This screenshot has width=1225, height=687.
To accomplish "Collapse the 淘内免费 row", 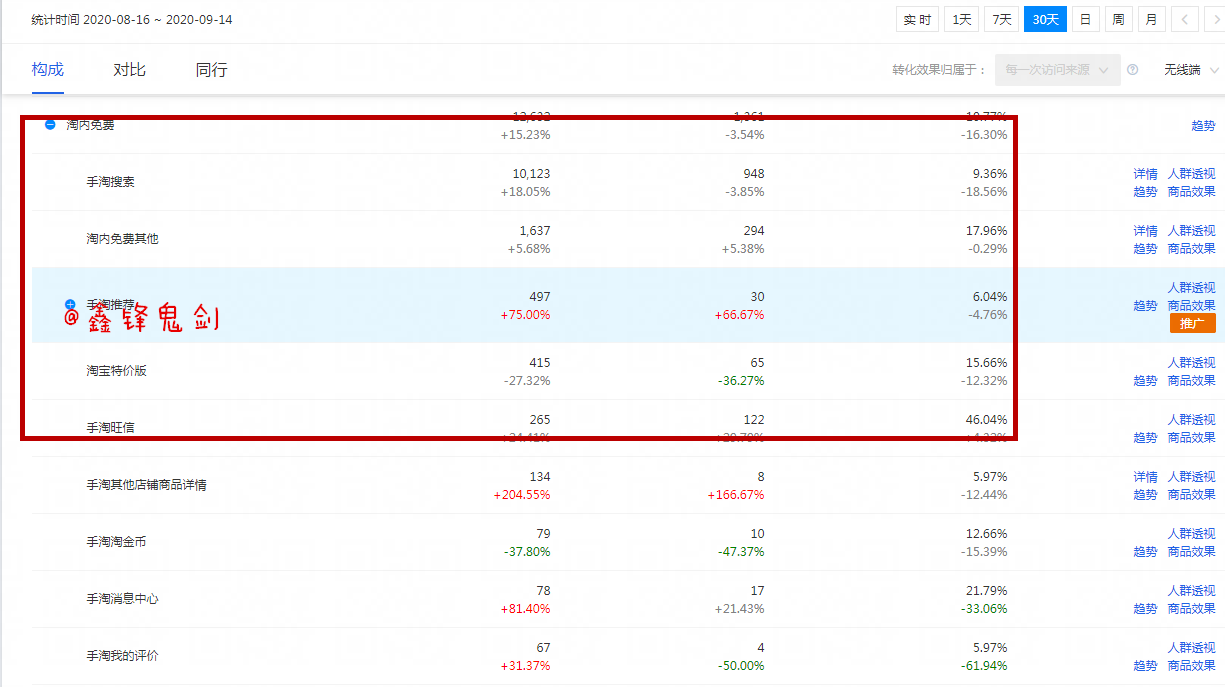I will [49, 125].
